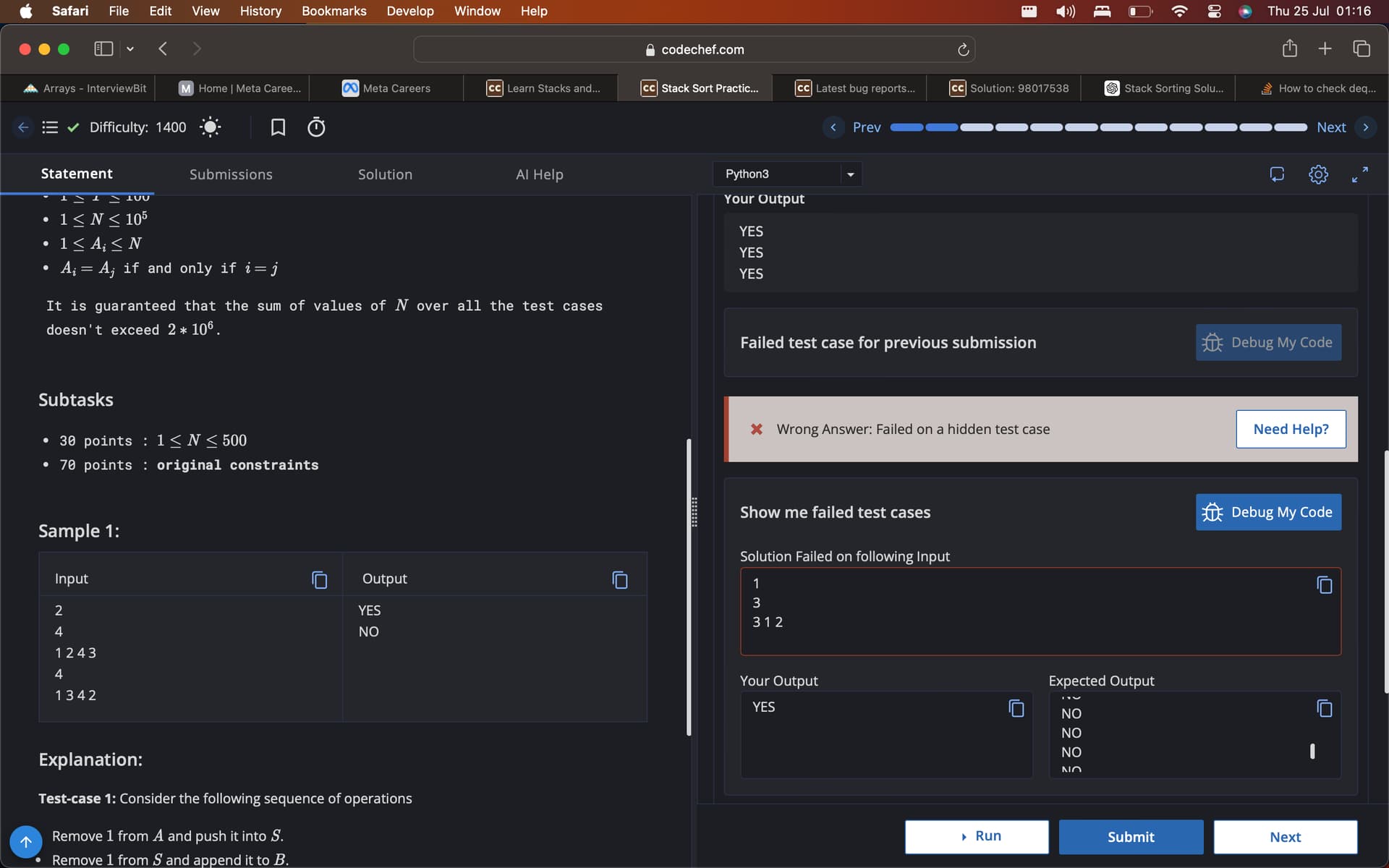Click the Need Help? button
This screenshot has height=868, width=1389.
pyautogui.click(x=1291, y=429)
